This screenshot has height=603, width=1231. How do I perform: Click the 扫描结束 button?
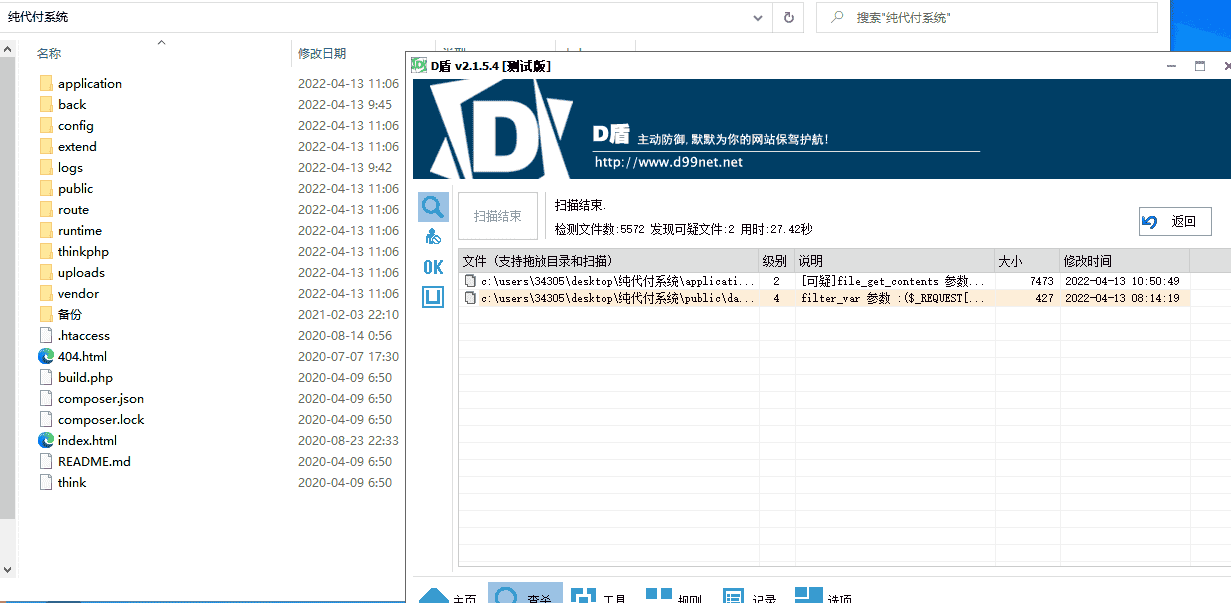coord(497,216)
